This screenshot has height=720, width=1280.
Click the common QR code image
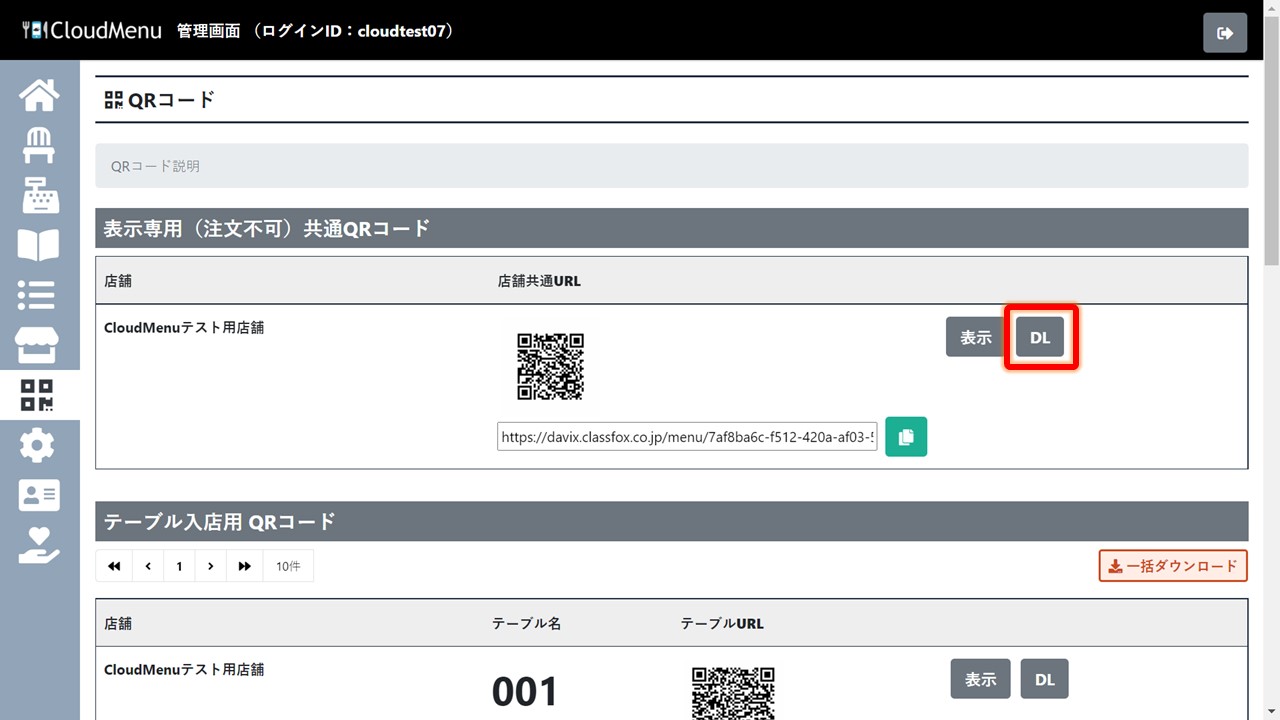pyautogui.click(x=550, y=367)
